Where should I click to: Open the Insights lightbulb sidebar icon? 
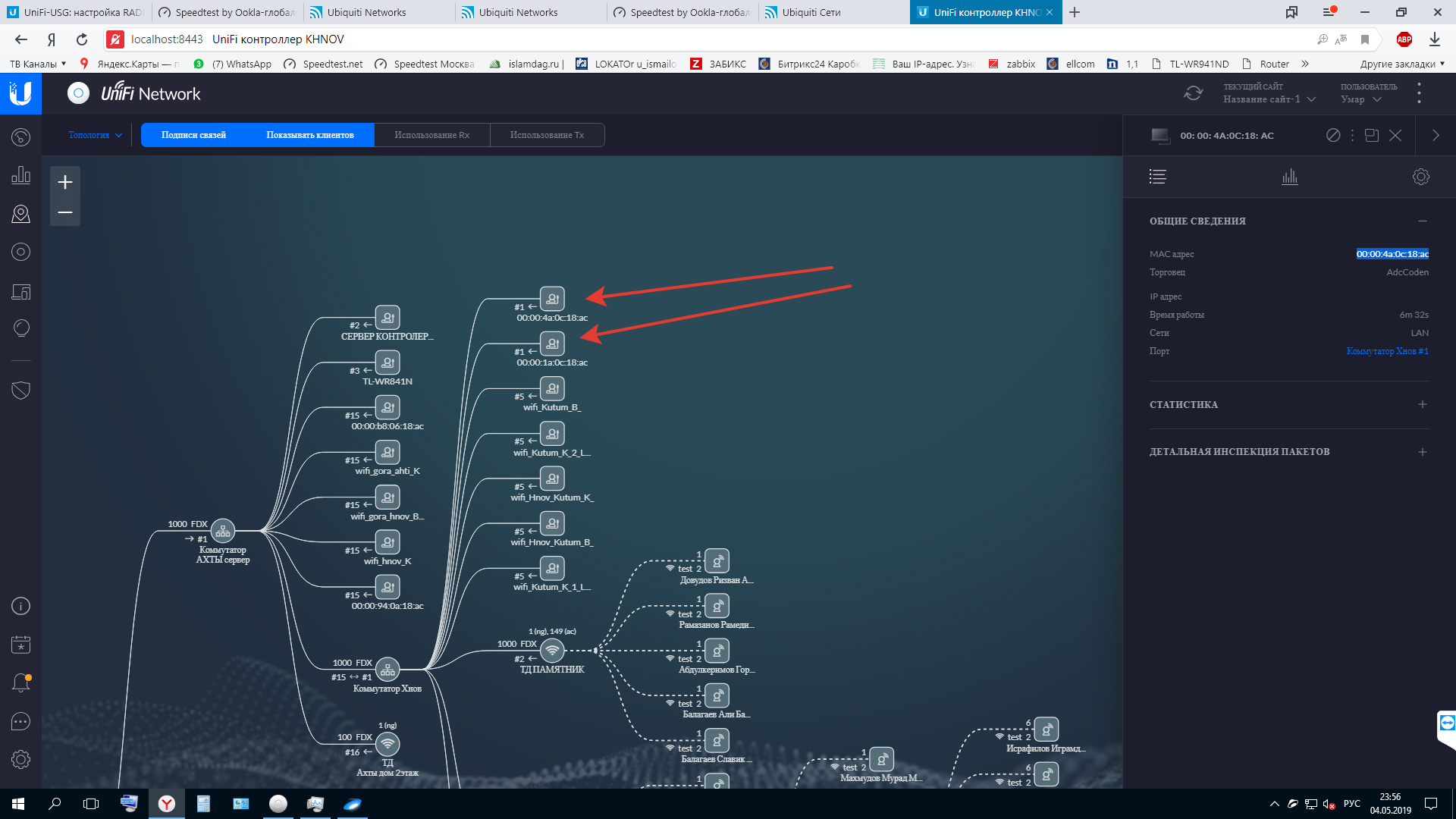pyautogui.click(x=20, y=328)
